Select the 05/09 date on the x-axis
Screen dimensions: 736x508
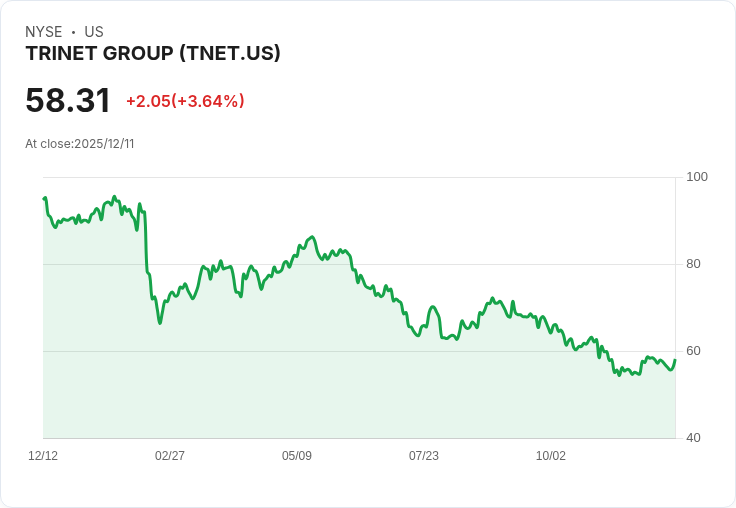coord(297,456)
